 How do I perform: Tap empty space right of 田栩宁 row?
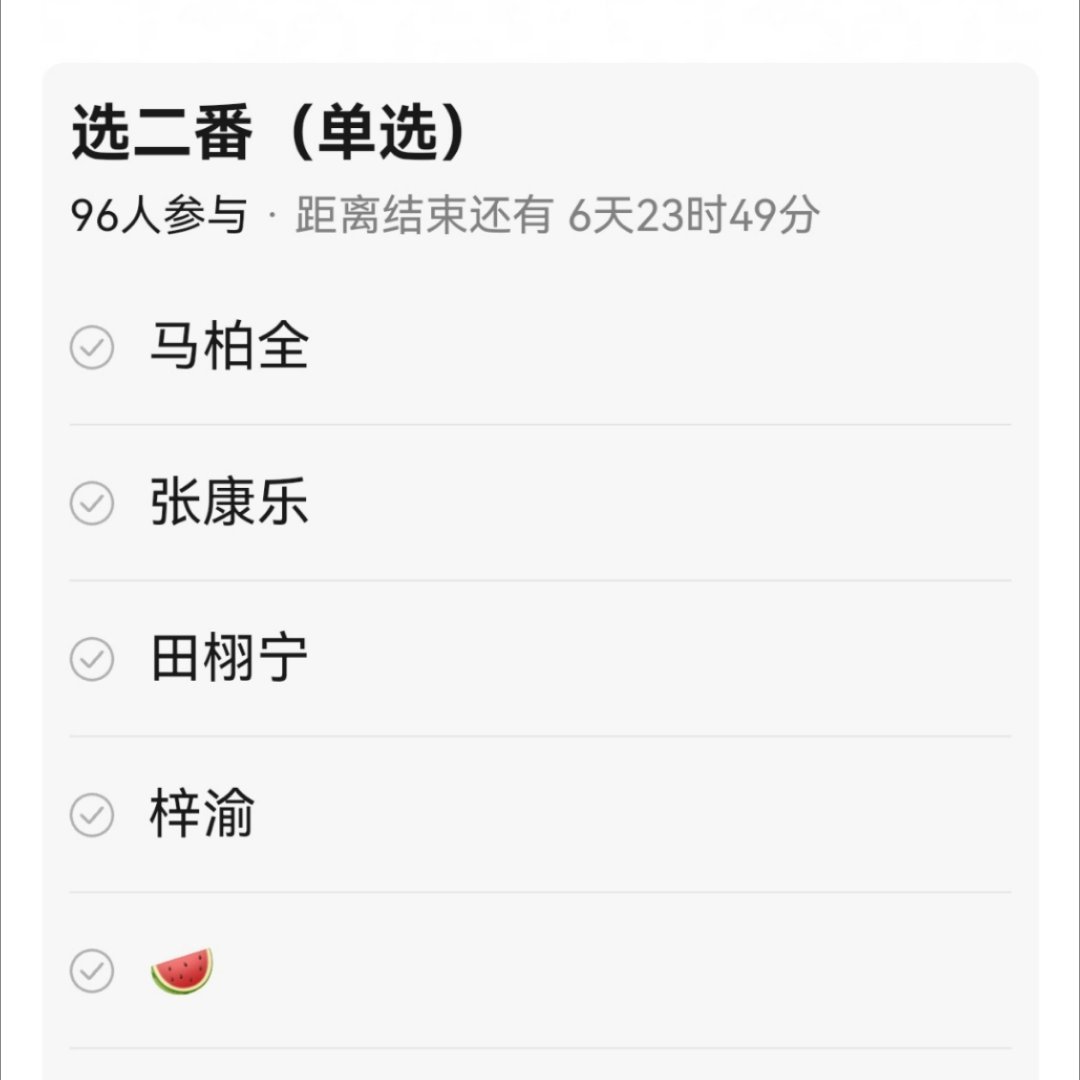click(x=660, y=659)
